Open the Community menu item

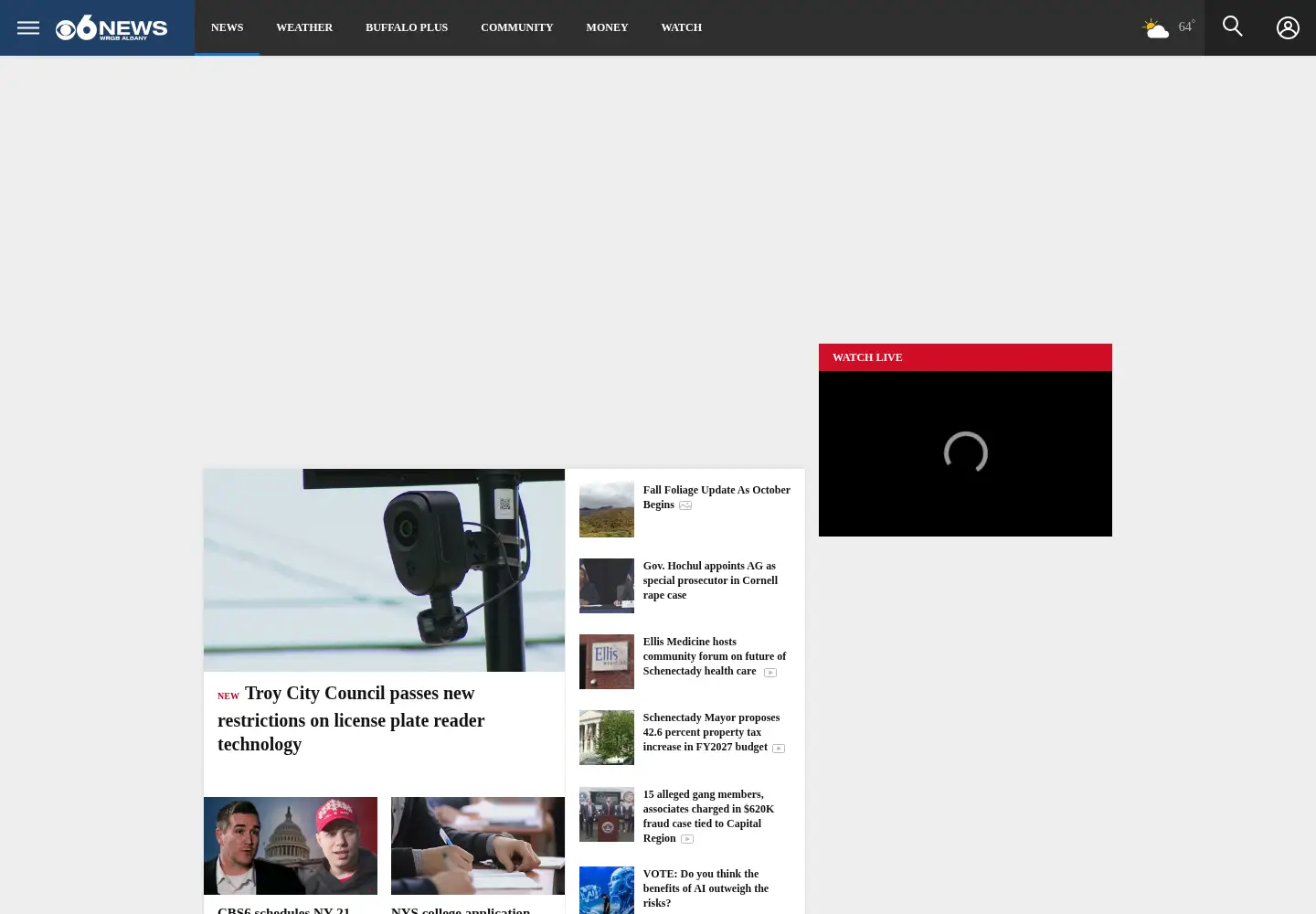coord(517,27)
